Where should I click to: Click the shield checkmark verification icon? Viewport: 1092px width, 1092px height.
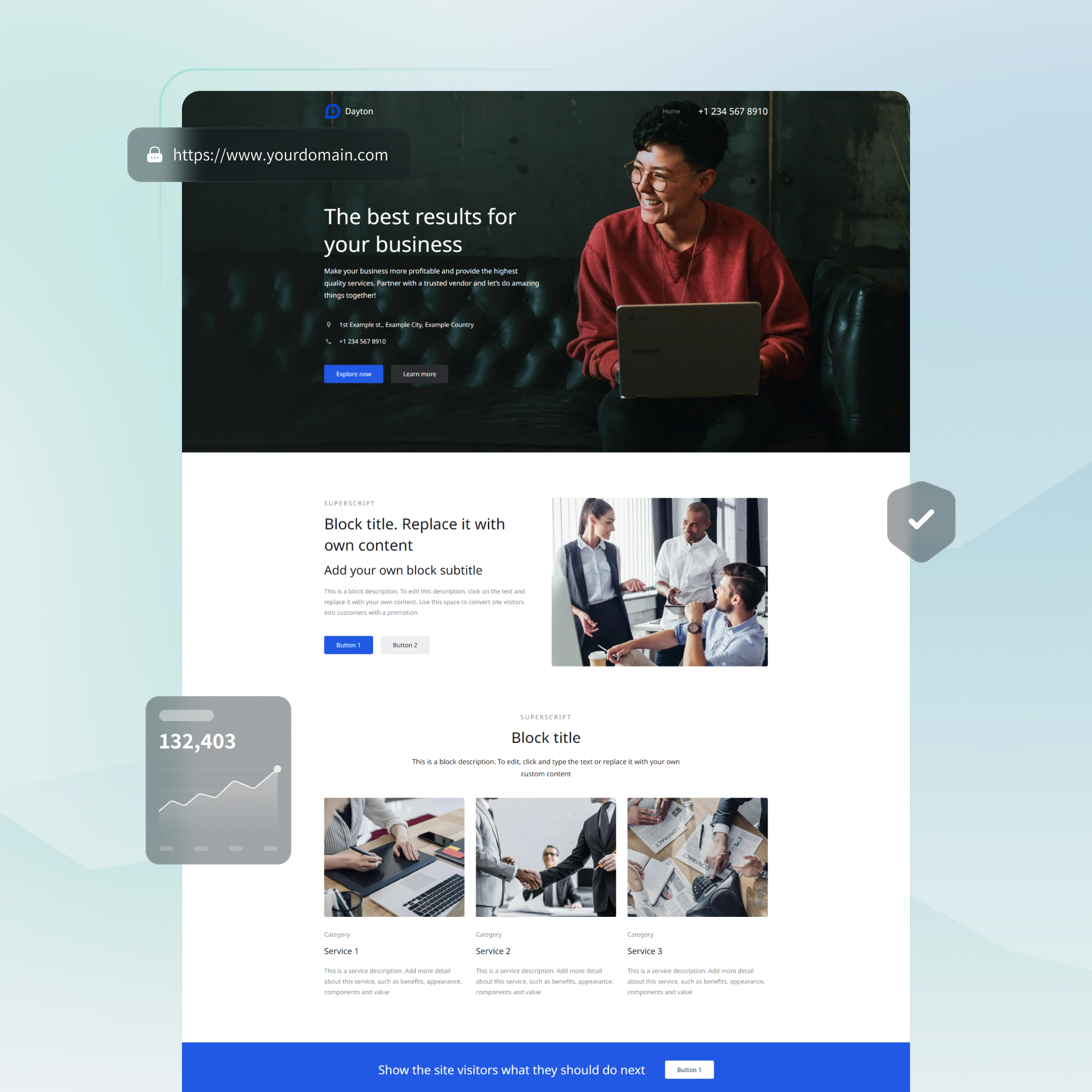(919, 520)
